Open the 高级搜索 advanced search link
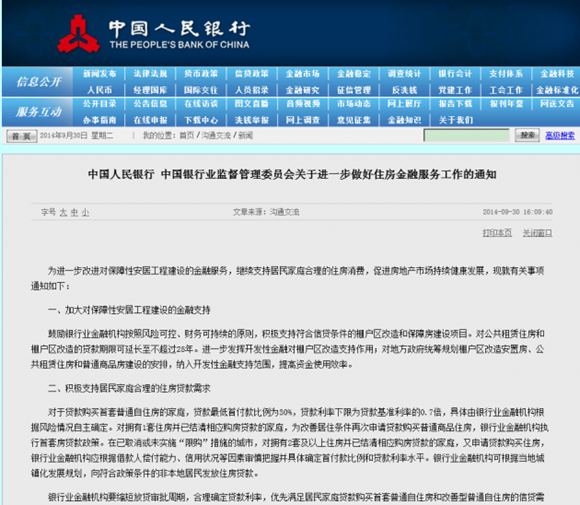Screen dimensions: 580x505 (560, 136)
